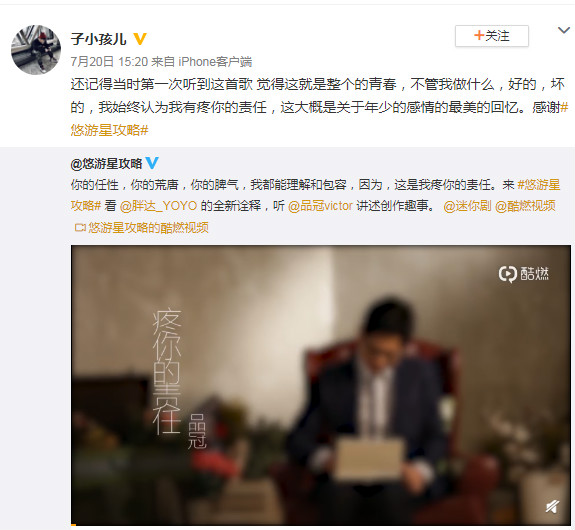Click the blue verified badge beside @悠游星攻略
The height and width of the screenshot is (530, 575).
click(152, 163)
